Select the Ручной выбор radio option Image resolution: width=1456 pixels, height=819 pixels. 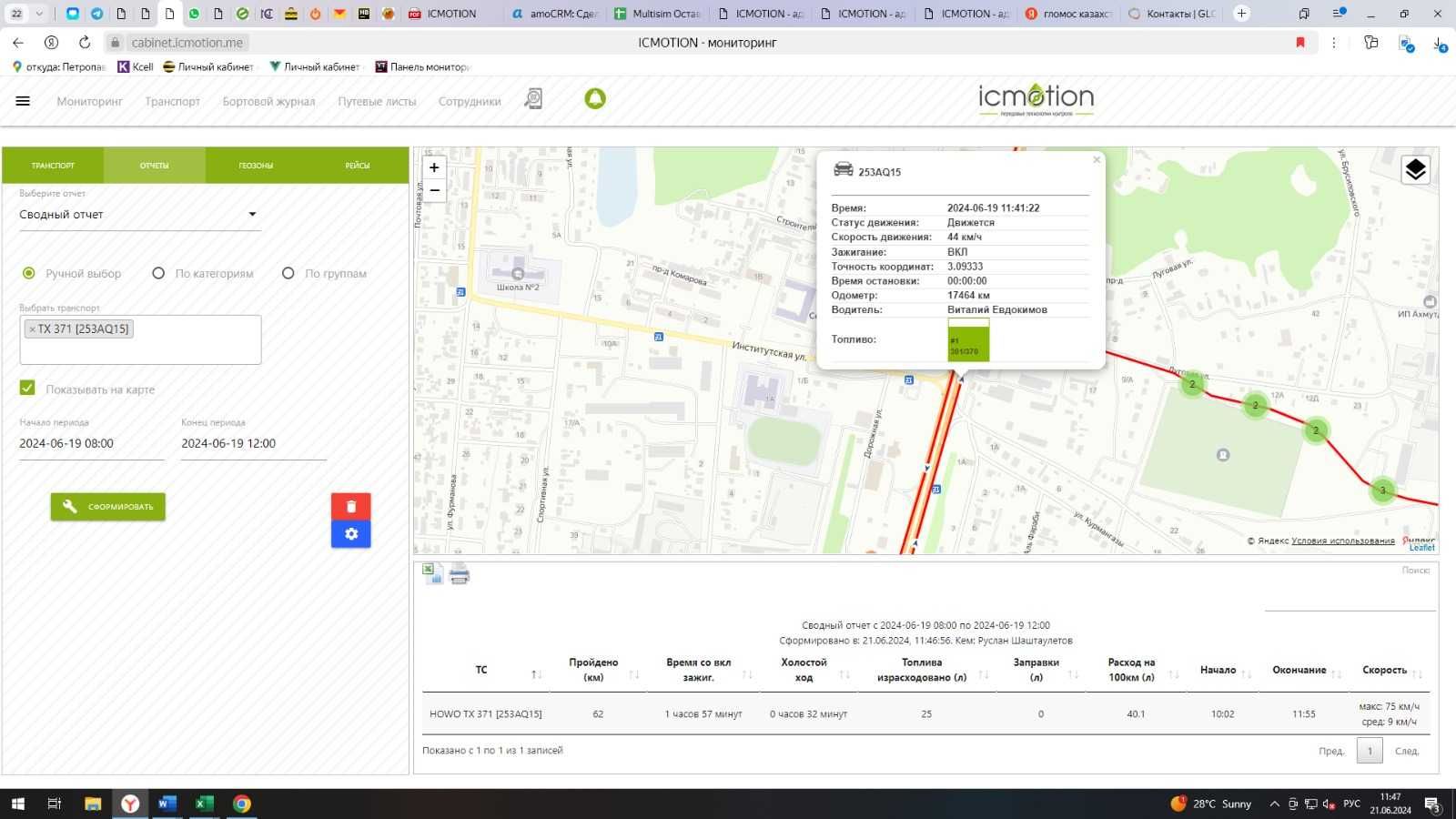tap(29, 273)
